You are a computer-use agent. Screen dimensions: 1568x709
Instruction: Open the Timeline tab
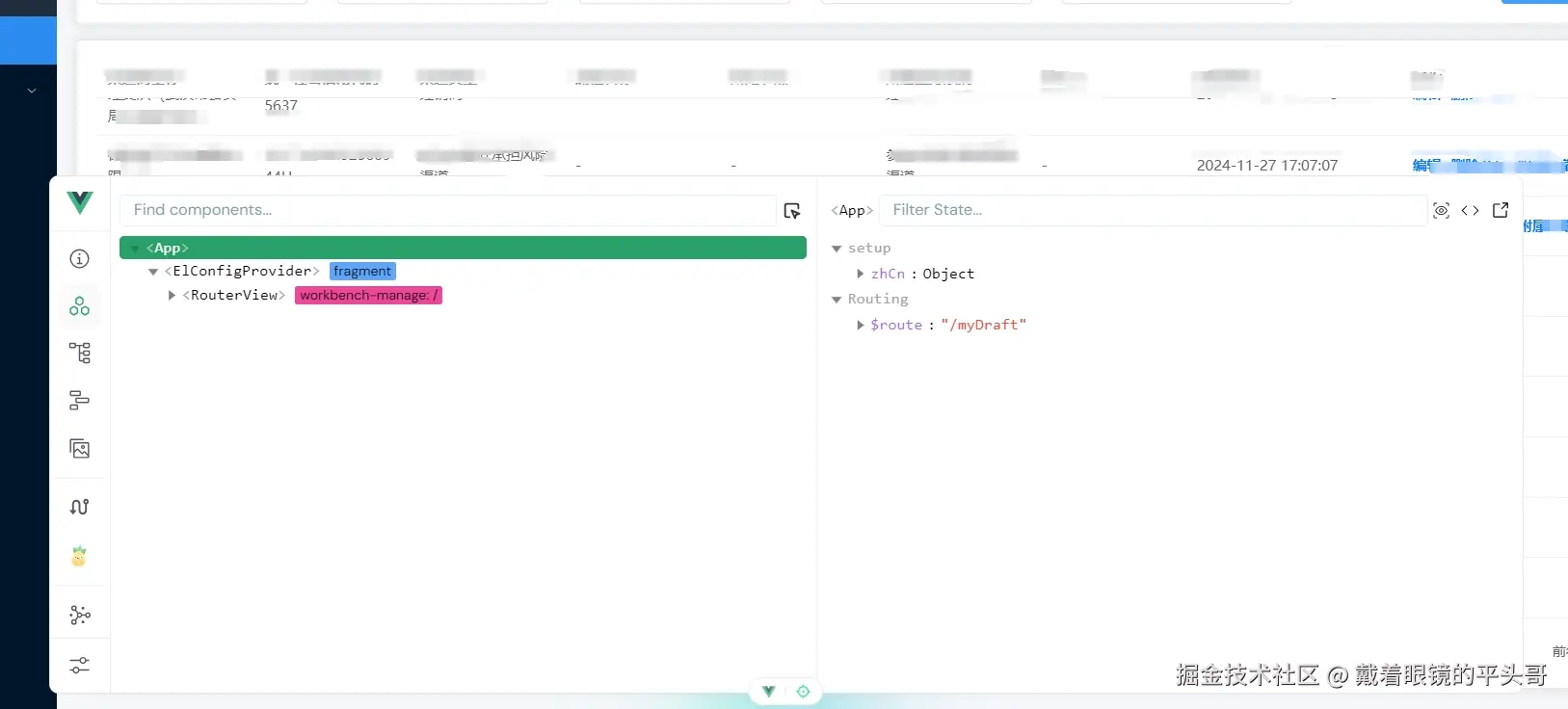[80, 400]
